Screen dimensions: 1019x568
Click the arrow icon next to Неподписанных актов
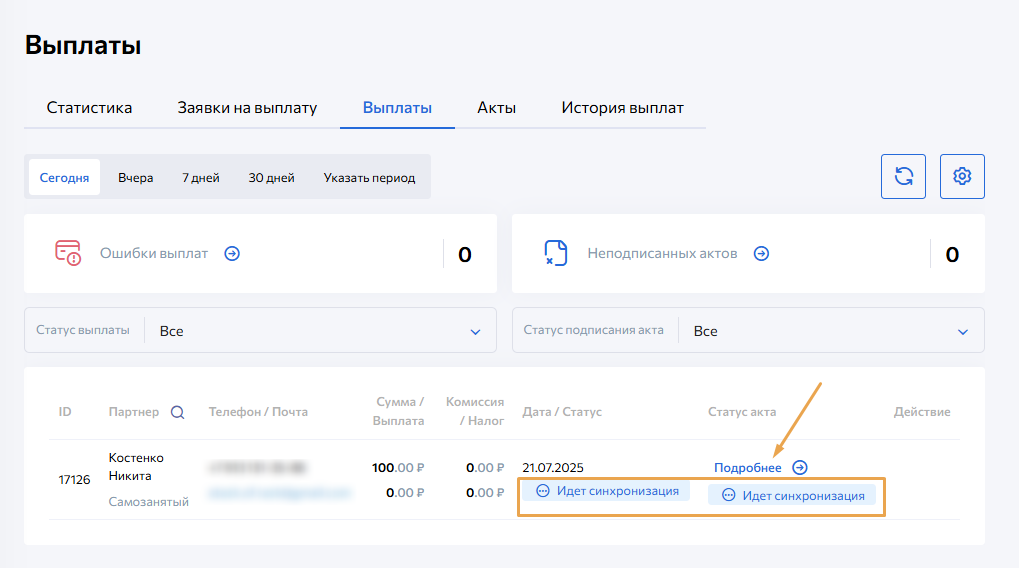click(x=761, y=254)
